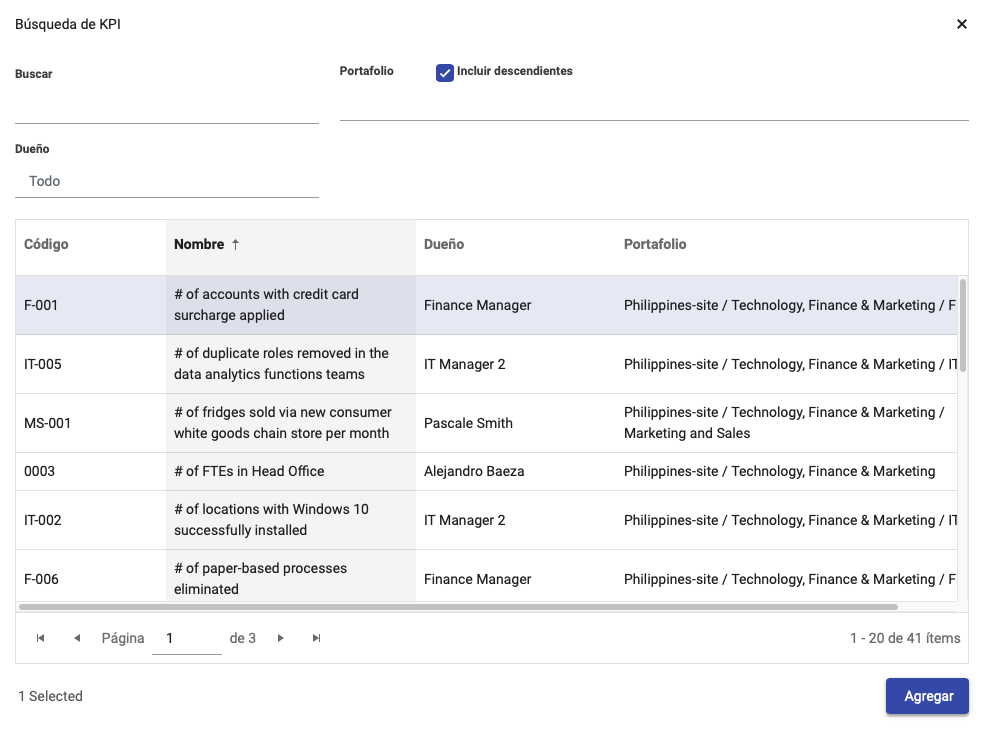Screen dimensions: 986x730
Task: Click the horizontal scrollbar under the table
Action: pos(458,607)
